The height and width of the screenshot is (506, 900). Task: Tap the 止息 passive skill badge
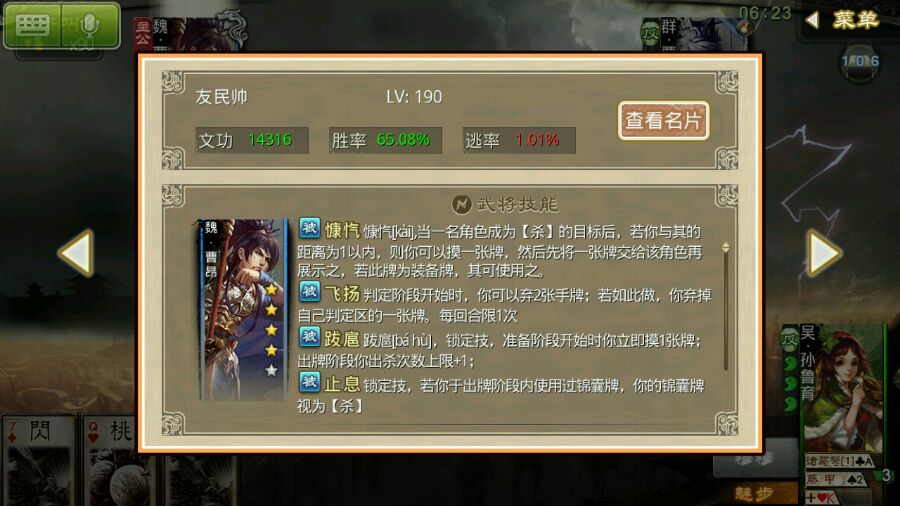309,383
